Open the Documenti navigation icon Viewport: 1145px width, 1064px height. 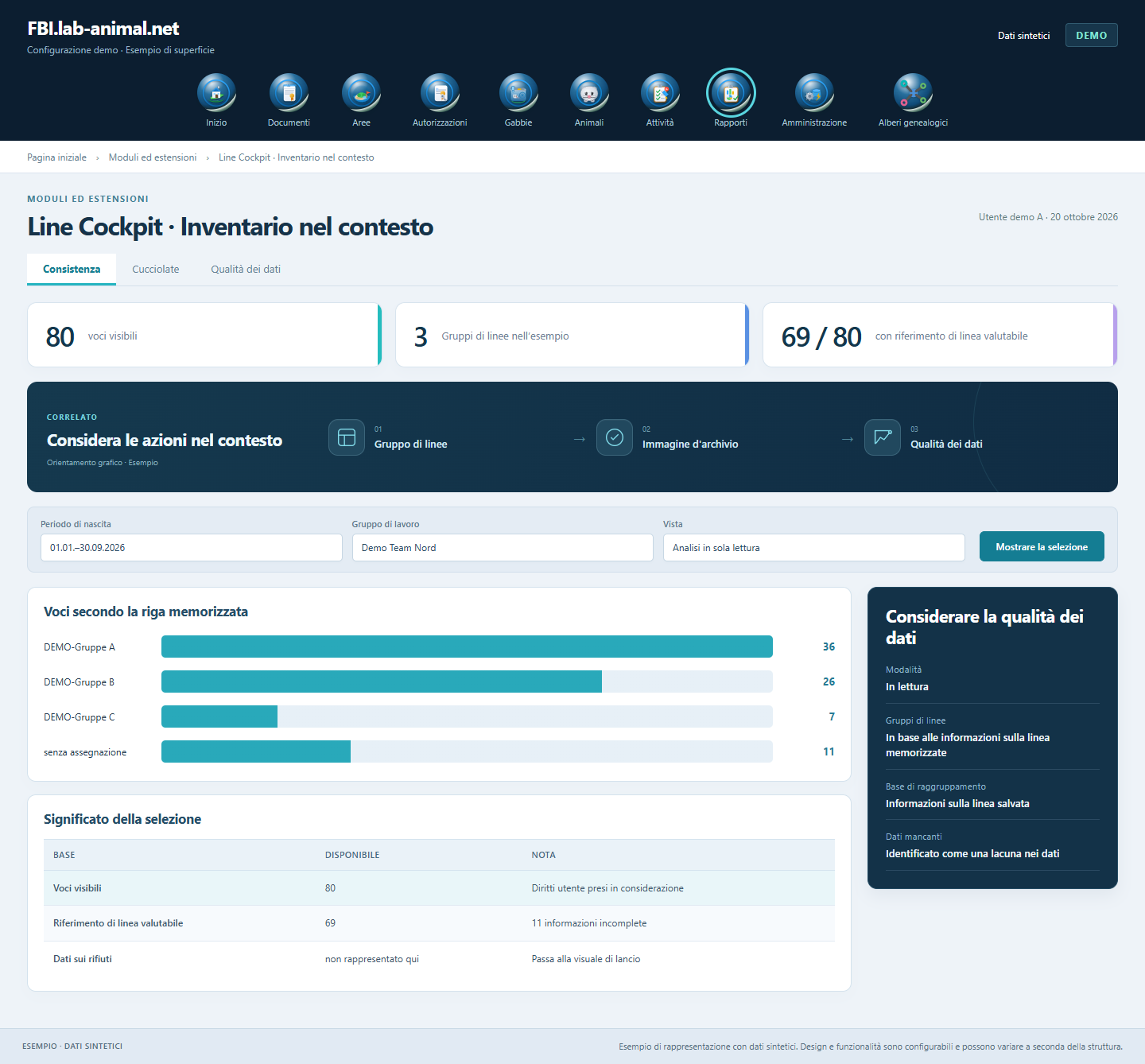(289, 92)
